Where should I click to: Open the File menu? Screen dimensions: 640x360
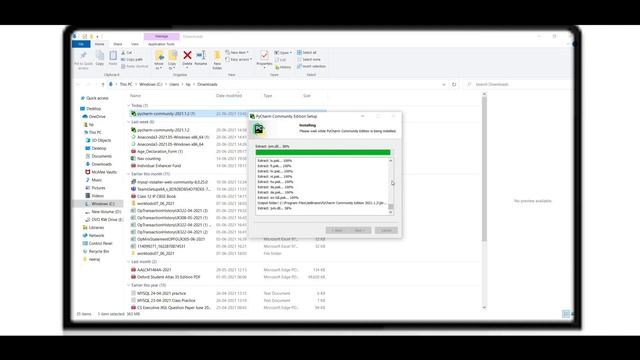point(81,44)
